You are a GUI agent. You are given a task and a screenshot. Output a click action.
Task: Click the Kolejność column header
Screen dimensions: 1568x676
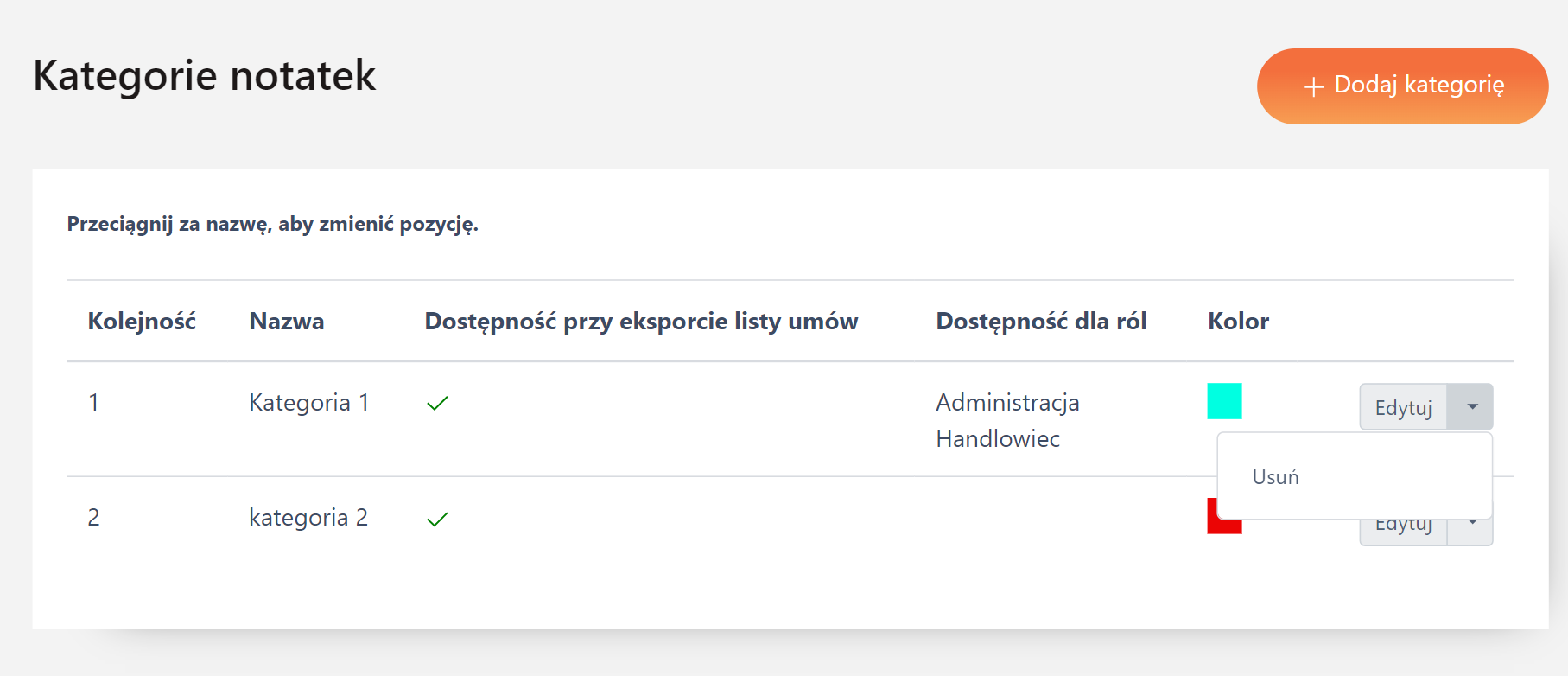[142, 322]
